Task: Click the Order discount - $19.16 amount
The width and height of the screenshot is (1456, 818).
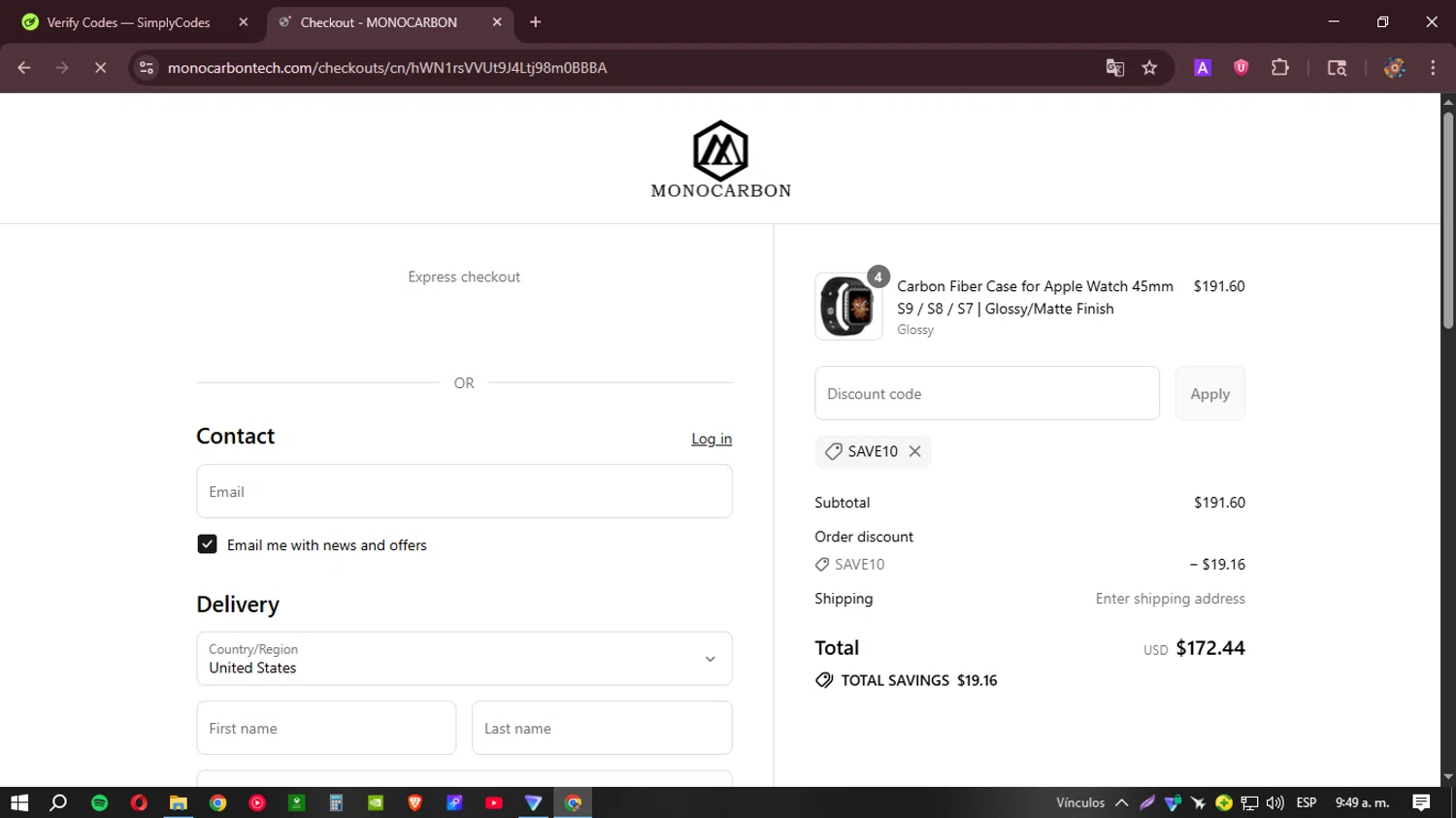Action: pyautogui.click(x=1217, y=564)
